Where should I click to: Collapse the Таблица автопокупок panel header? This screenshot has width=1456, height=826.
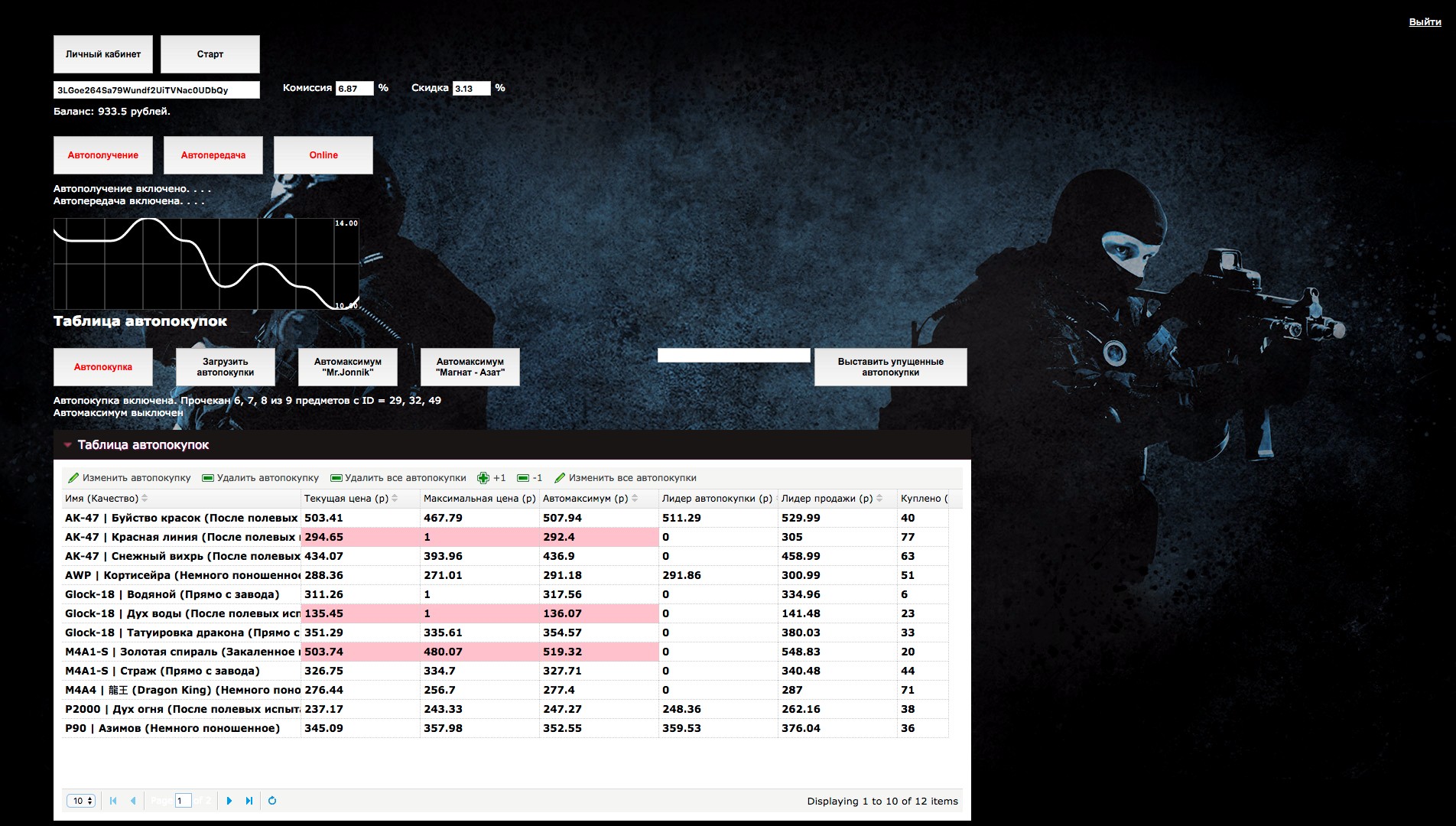click(68, 444)
